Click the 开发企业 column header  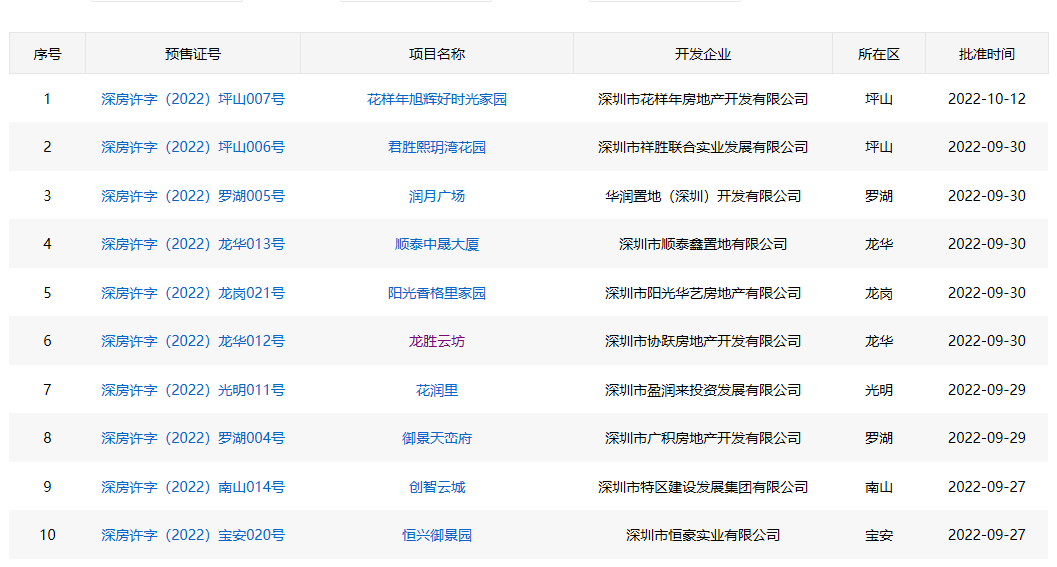[x=703, y=54]
